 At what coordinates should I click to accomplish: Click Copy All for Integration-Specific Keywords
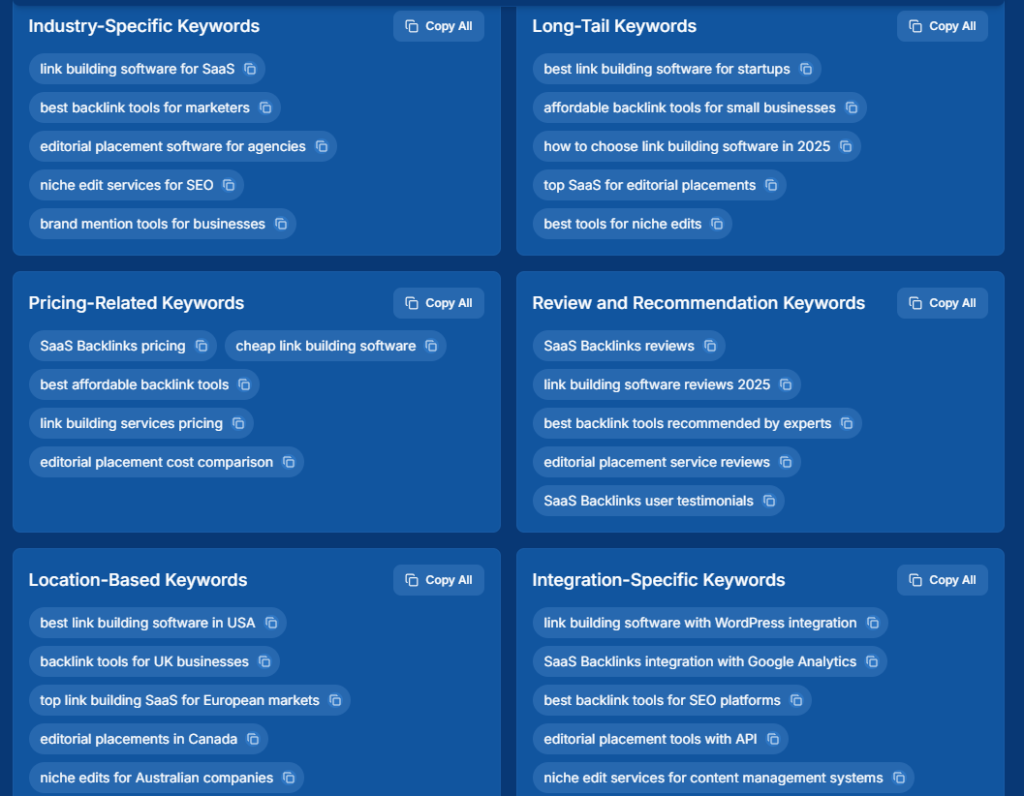[941, 579]
